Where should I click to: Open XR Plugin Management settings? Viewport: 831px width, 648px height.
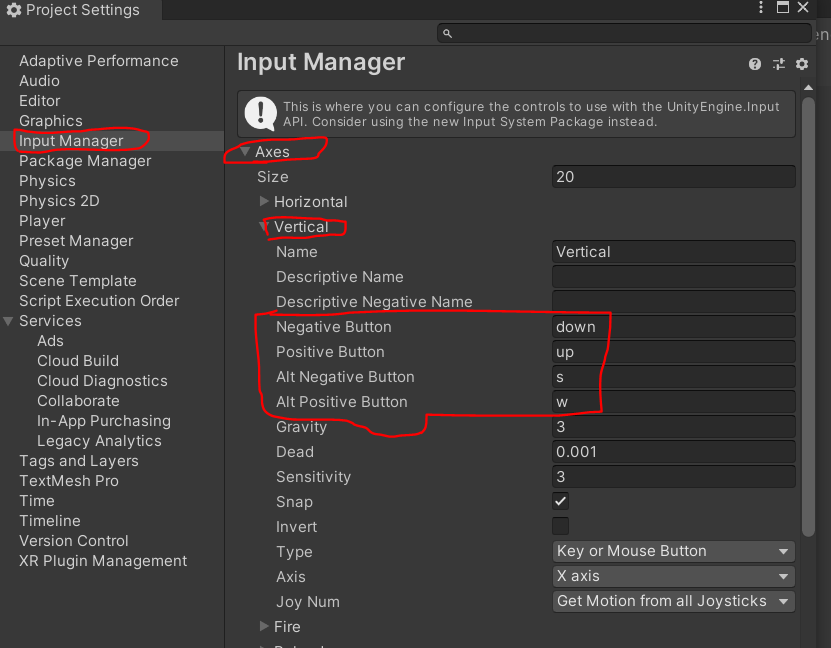(x=103, y=561)
